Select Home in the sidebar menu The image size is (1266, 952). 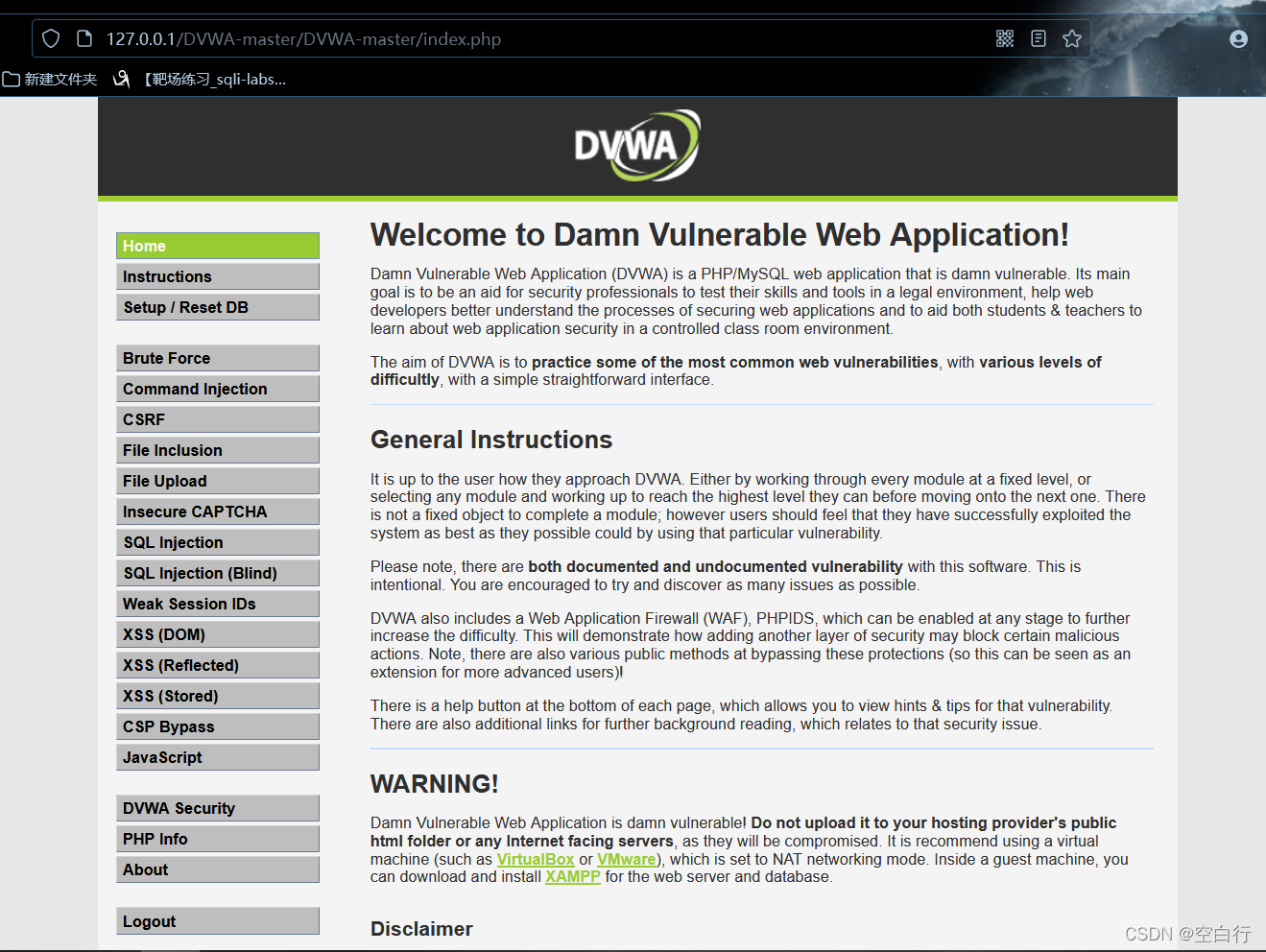click(218, 246)
